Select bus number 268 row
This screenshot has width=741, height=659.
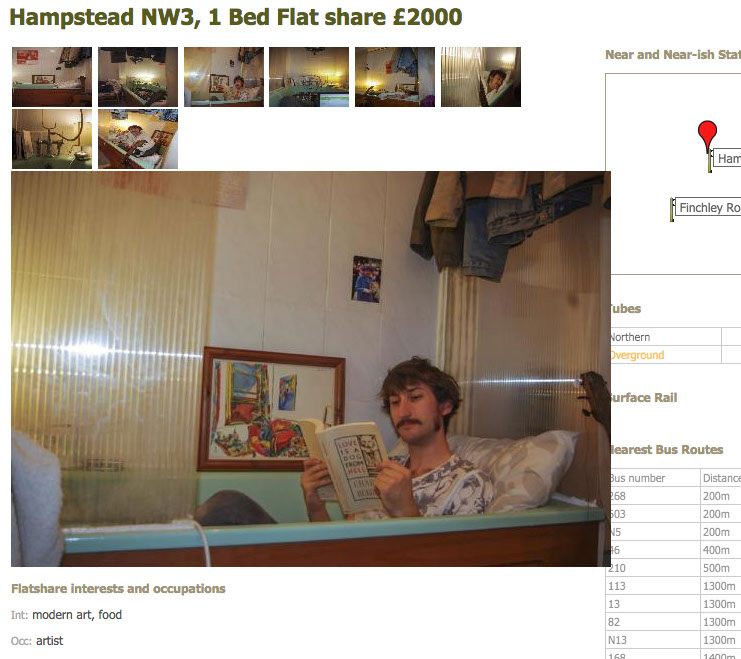pos(673,496)
